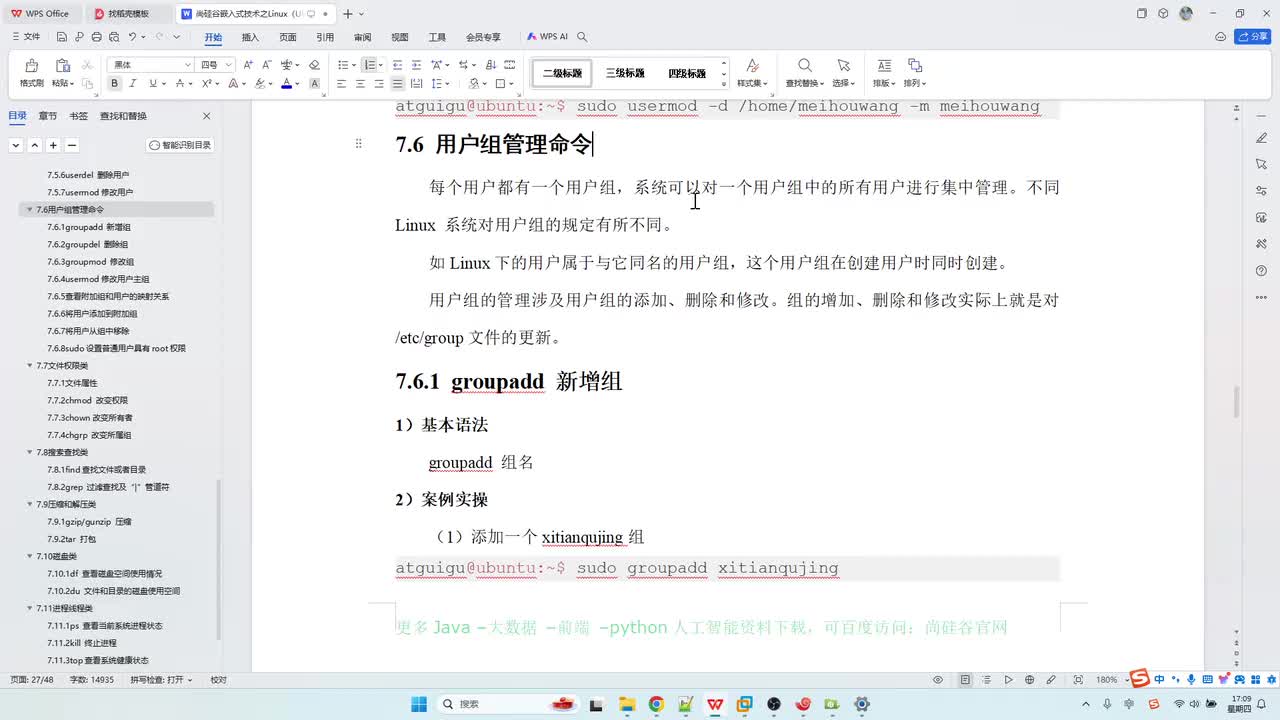The image size is (1280, 720).
Task: Toggle the numbered list button
Action: (x=369, y=65)
